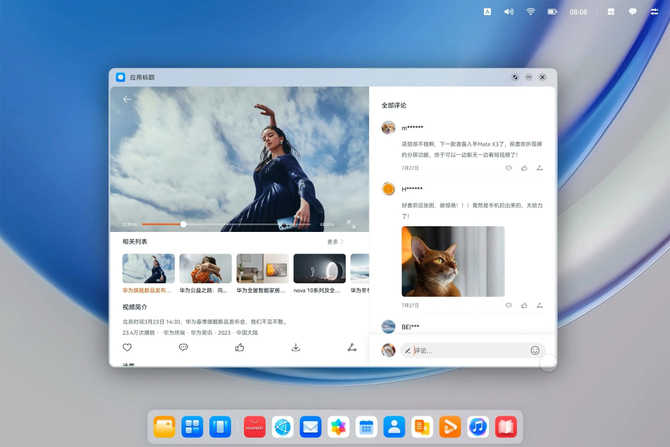Share the video using the share icon
This screenshot has width=670, height=447.
click(x=352, y=347)
